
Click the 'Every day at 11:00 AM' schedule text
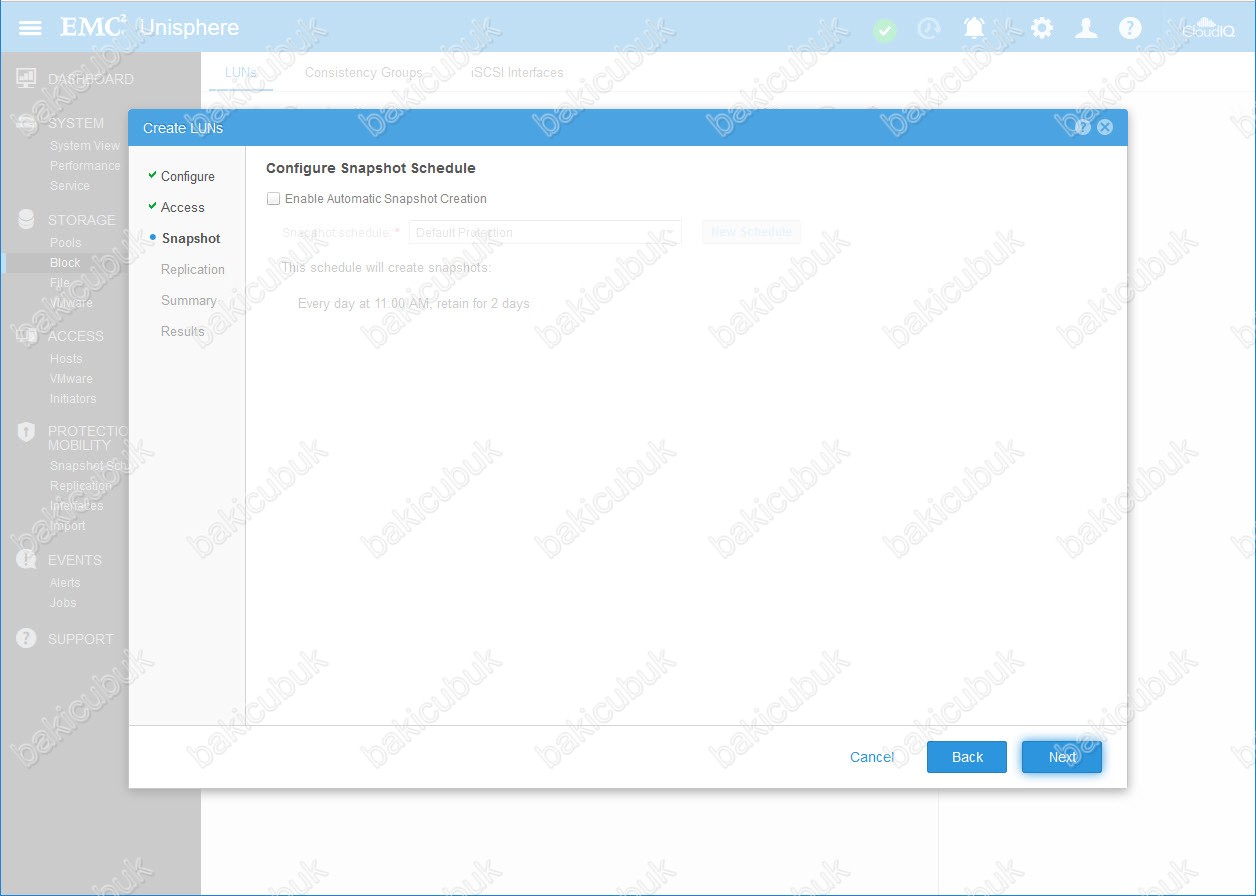(414, 303)
